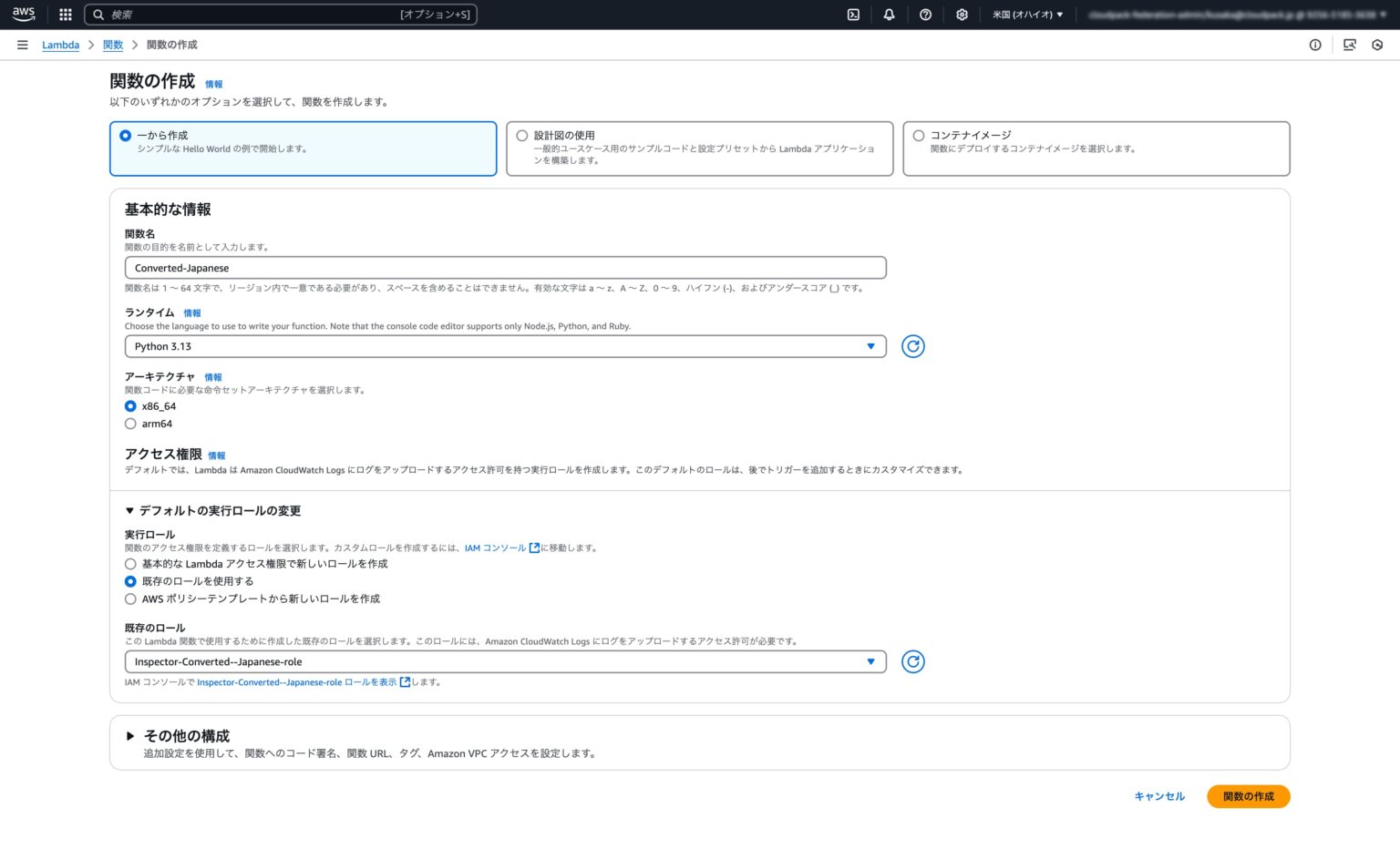Click the 関数の作成 button
This screenshot has height=860, width=1400.
[1248, 796]
